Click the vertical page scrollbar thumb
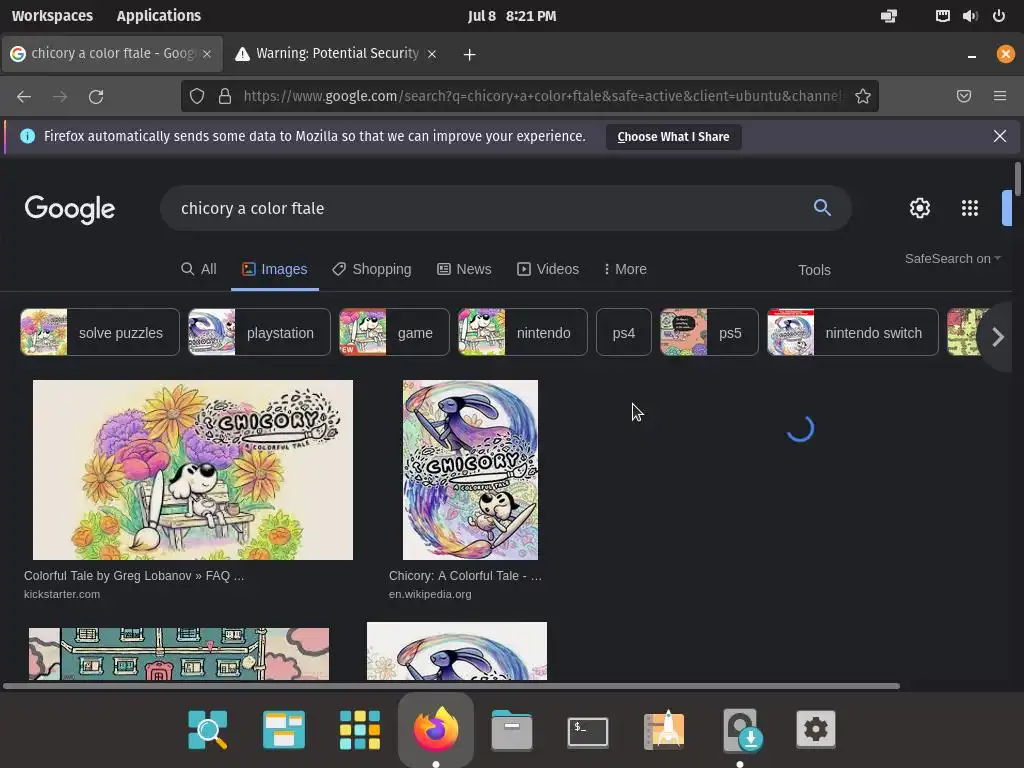Viewport: 1024px width, 768px height. [x=1017, y=177]
